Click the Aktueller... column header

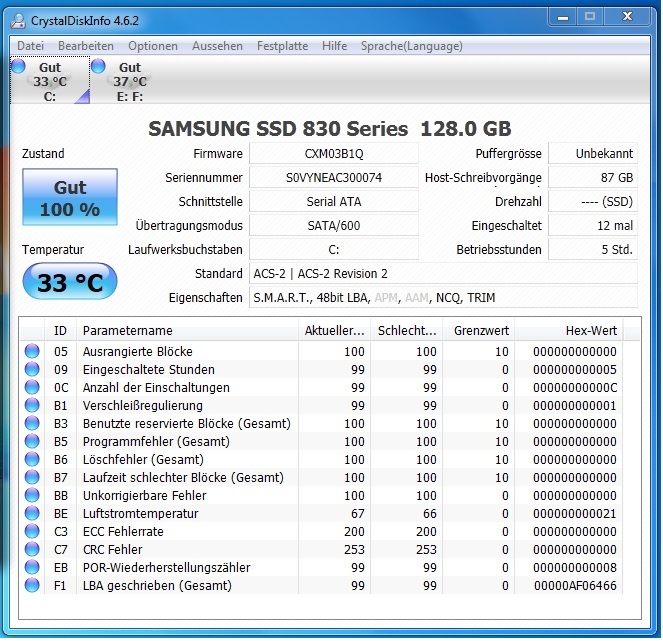pyautogui.click(x=334, y=331)
